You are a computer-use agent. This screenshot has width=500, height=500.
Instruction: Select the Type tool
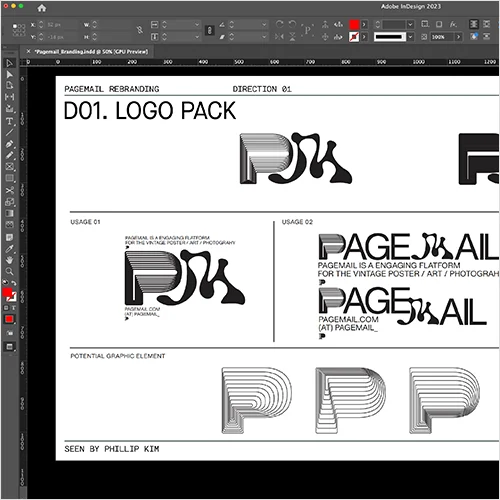[9, 121]
